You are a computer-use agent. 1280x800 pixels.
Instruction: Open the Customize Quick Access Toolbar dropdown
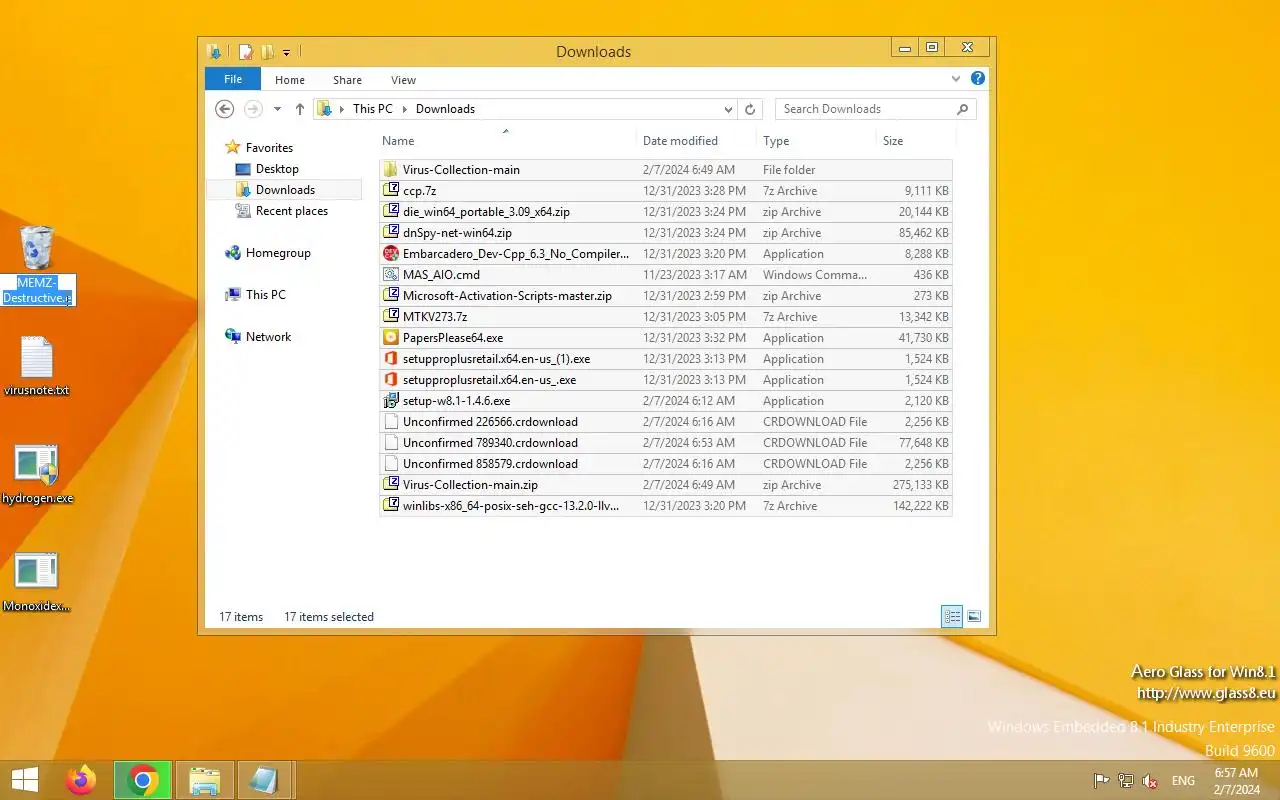[x=286, y=52]
